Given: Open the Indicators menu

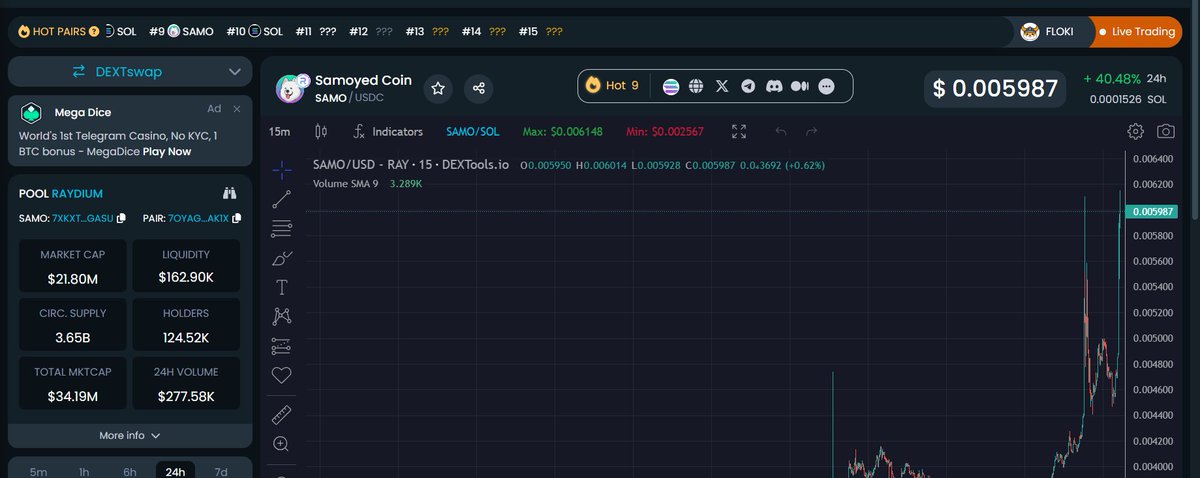Looking at the screenshot, I should click(387, 131).
